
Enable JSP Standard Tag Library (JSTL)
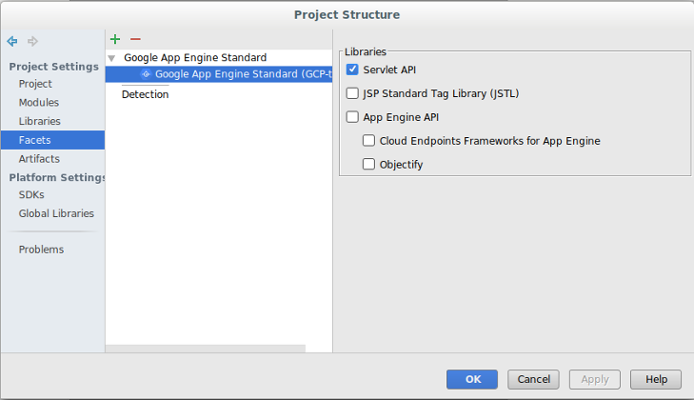tap(352, 94)
